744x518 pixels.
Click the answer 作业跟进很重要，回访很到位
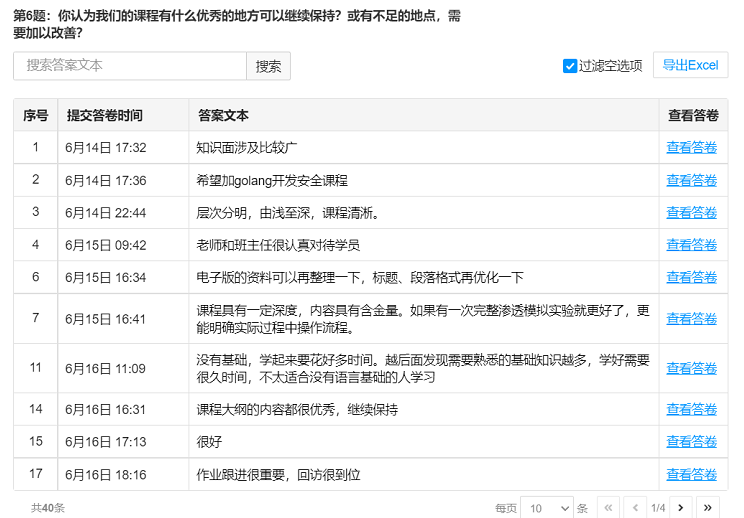tap(278, 474)
